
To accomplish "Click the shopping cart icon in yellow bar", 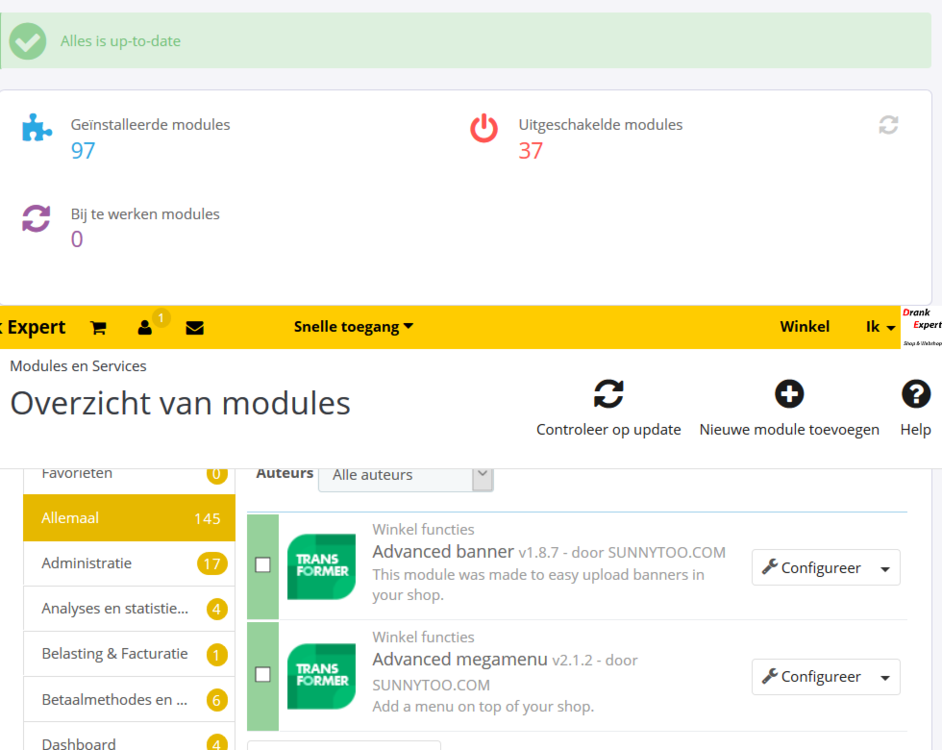I will 98,328.
